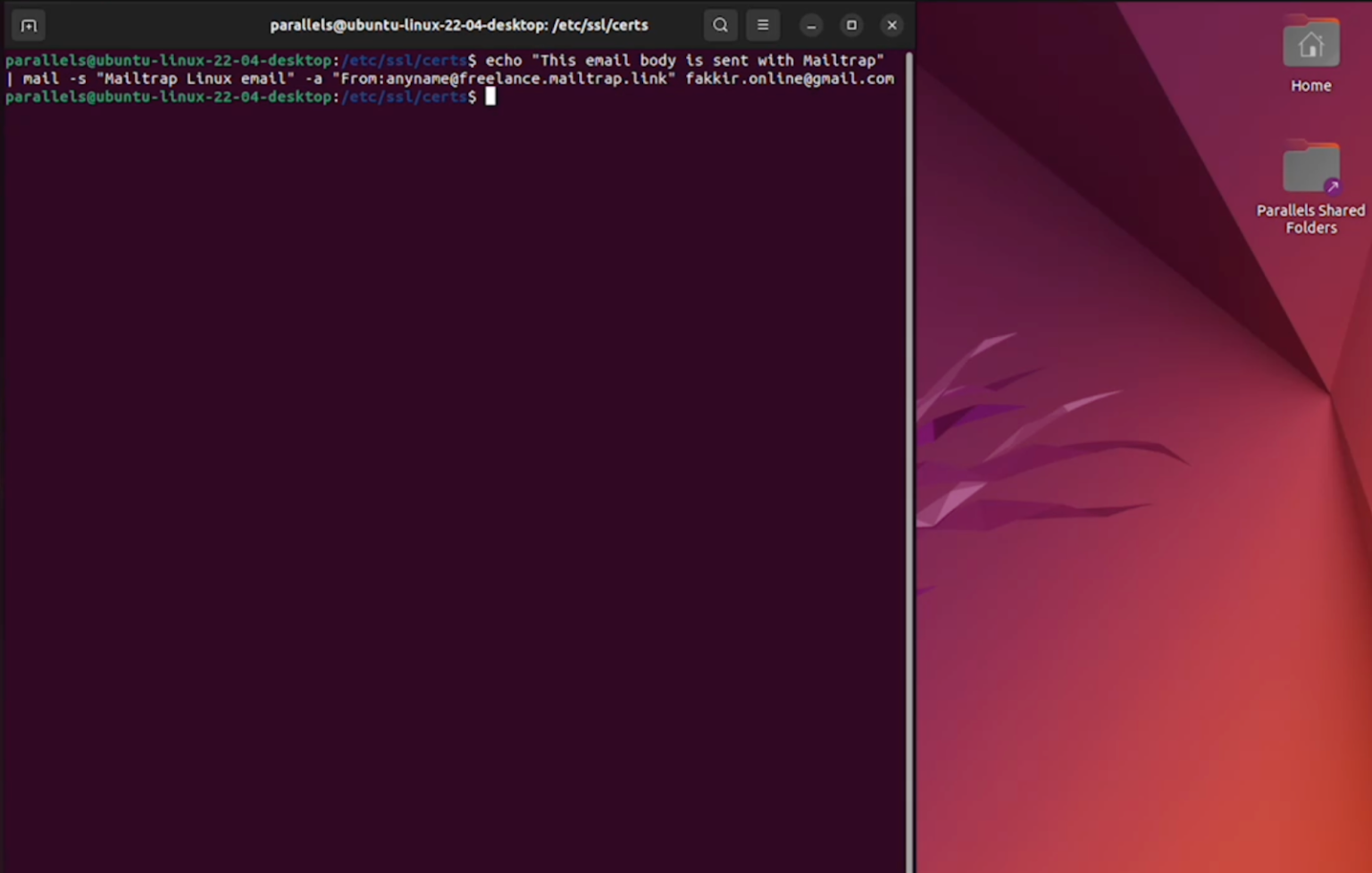Click the fakkir.online@gmail.com address text
The height and width of the screenshot is (873, 1372).
(x=789, y=79)
